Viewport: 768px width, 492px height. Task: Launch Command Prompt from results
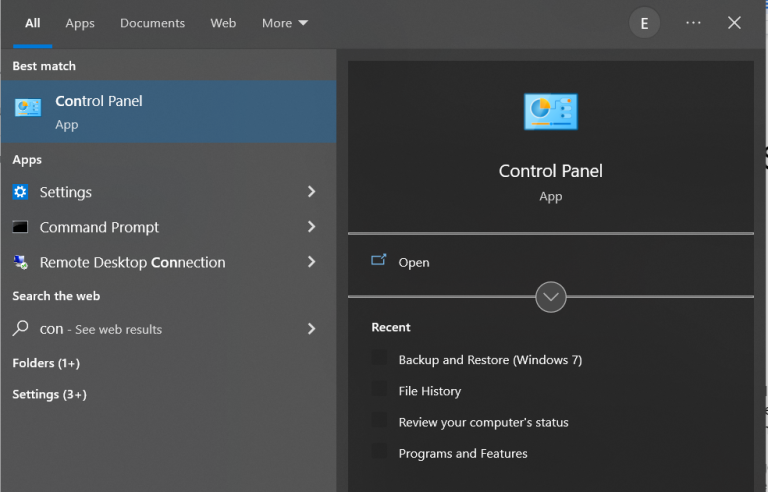[x=168, y=227]
